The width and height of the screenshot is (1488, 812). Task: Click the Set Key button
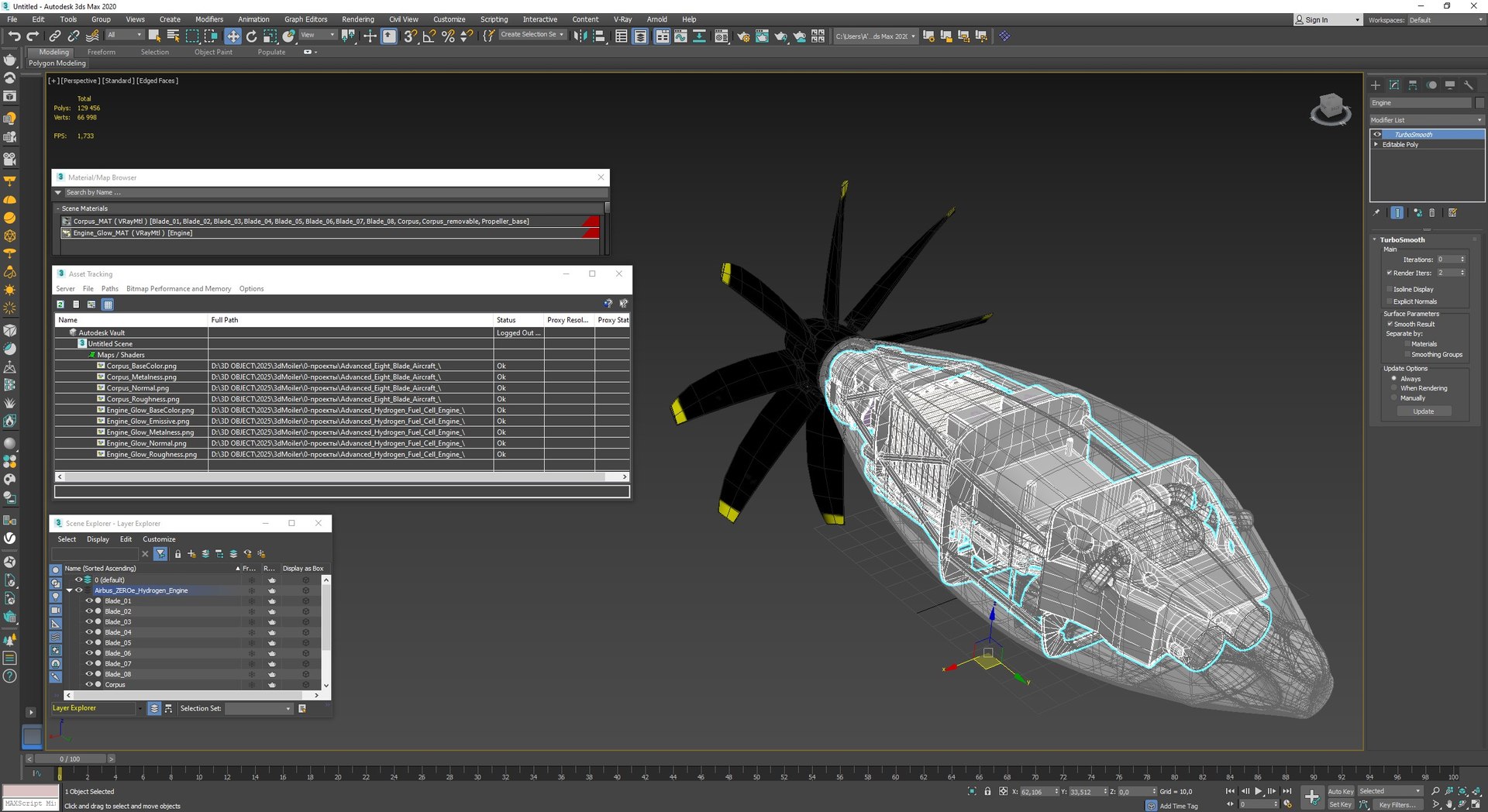tap(1340, 804)
